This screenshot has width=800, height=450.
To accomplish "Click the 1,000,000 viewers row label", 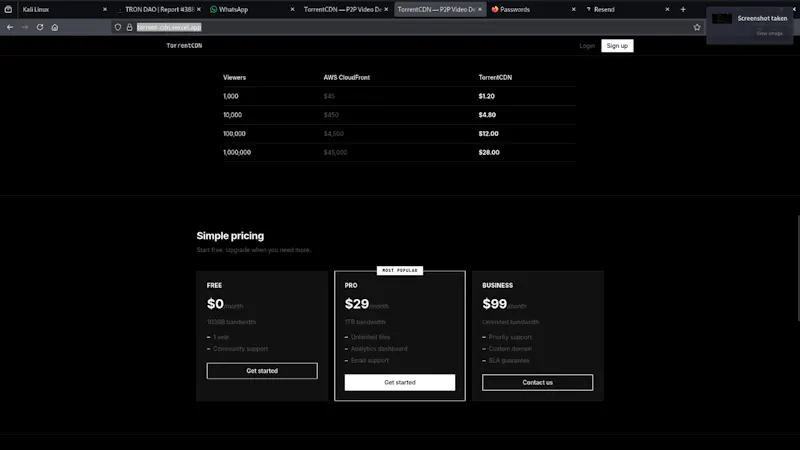I will [x=237, y=153].
